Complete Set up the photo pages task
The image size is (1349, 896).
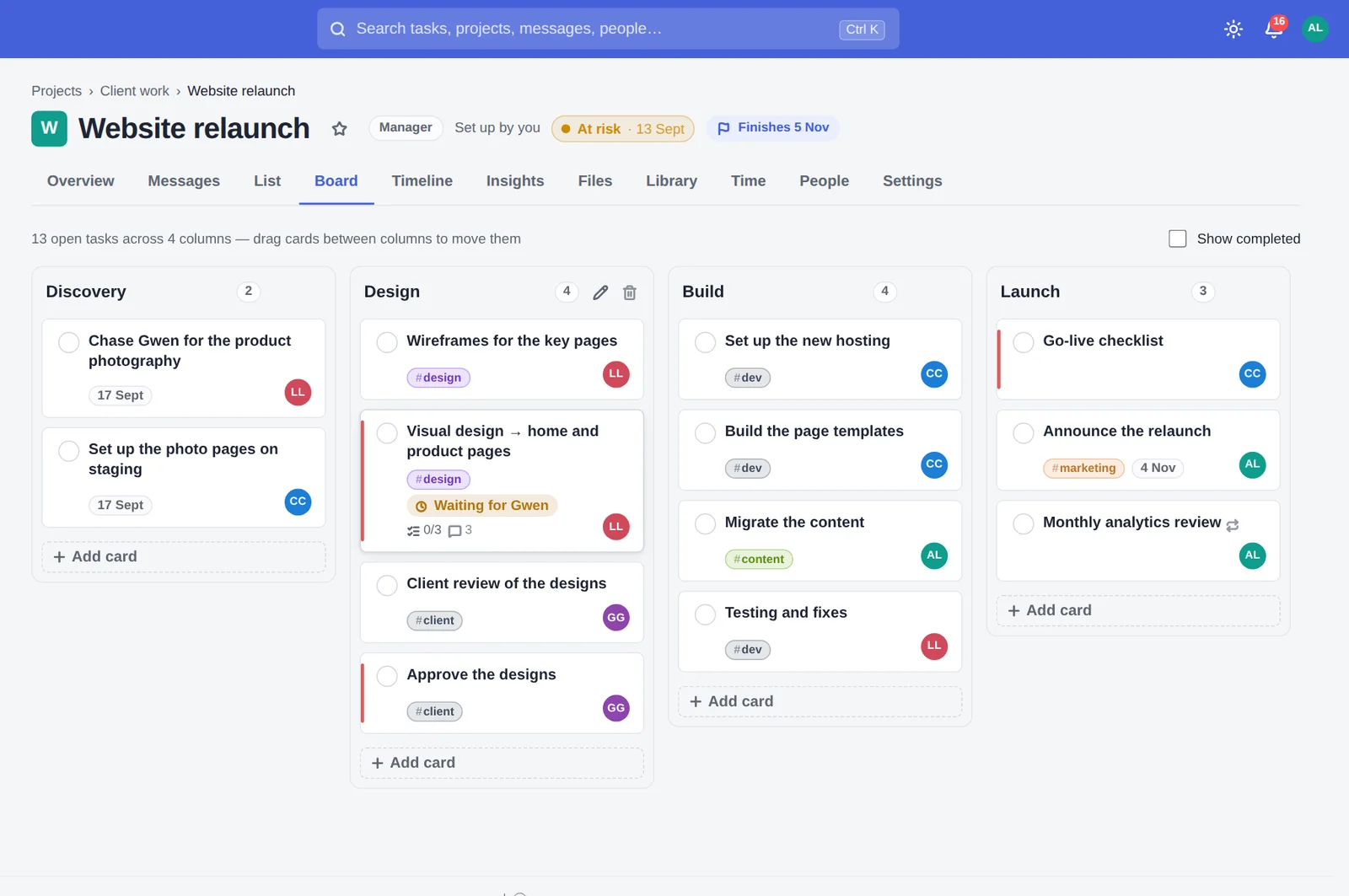pyautogui.click(x=69, y=451)
